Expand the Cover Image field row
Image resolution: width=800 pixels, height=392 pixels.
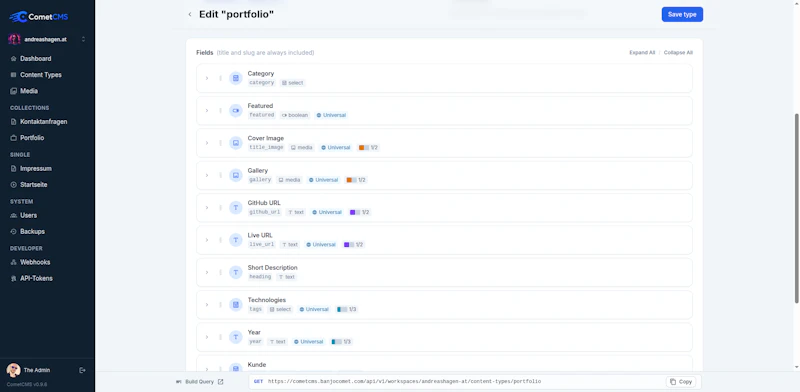pyautogui.click(x=207, y=143)
